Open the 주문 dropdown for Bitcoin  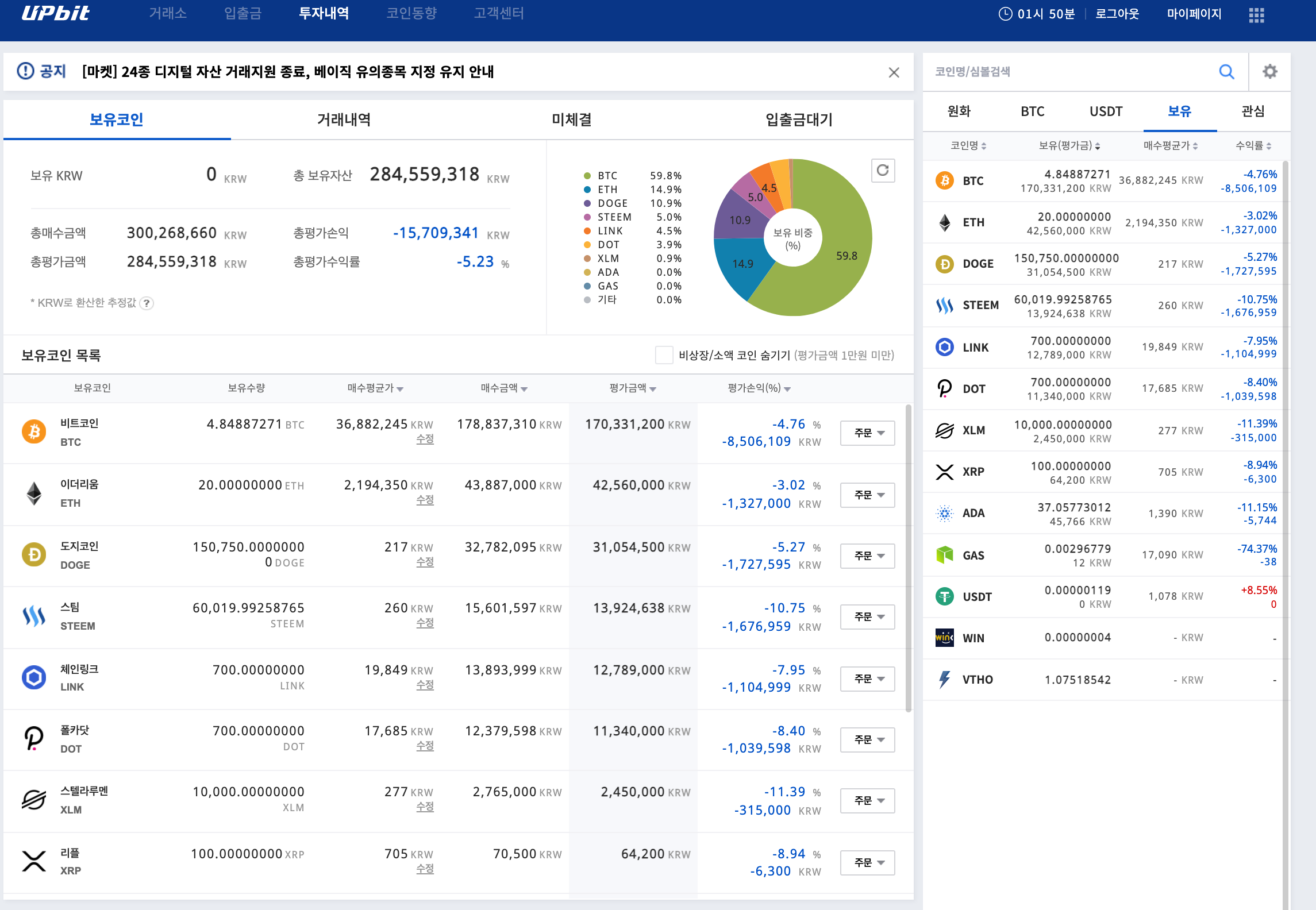point(867,433)
